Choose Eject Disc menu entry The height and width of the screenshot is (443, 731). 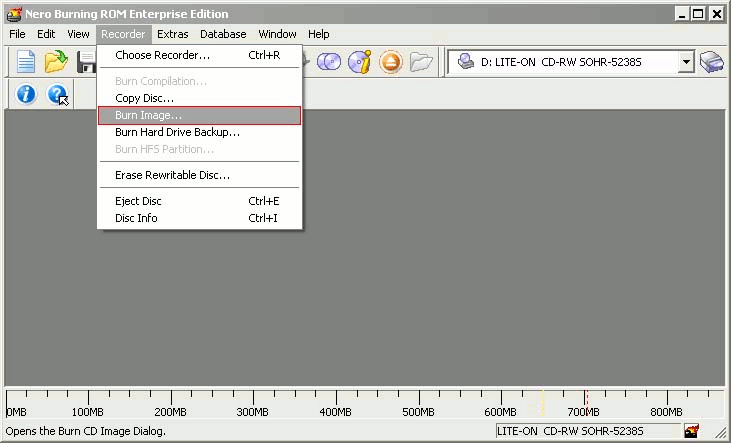200,201
